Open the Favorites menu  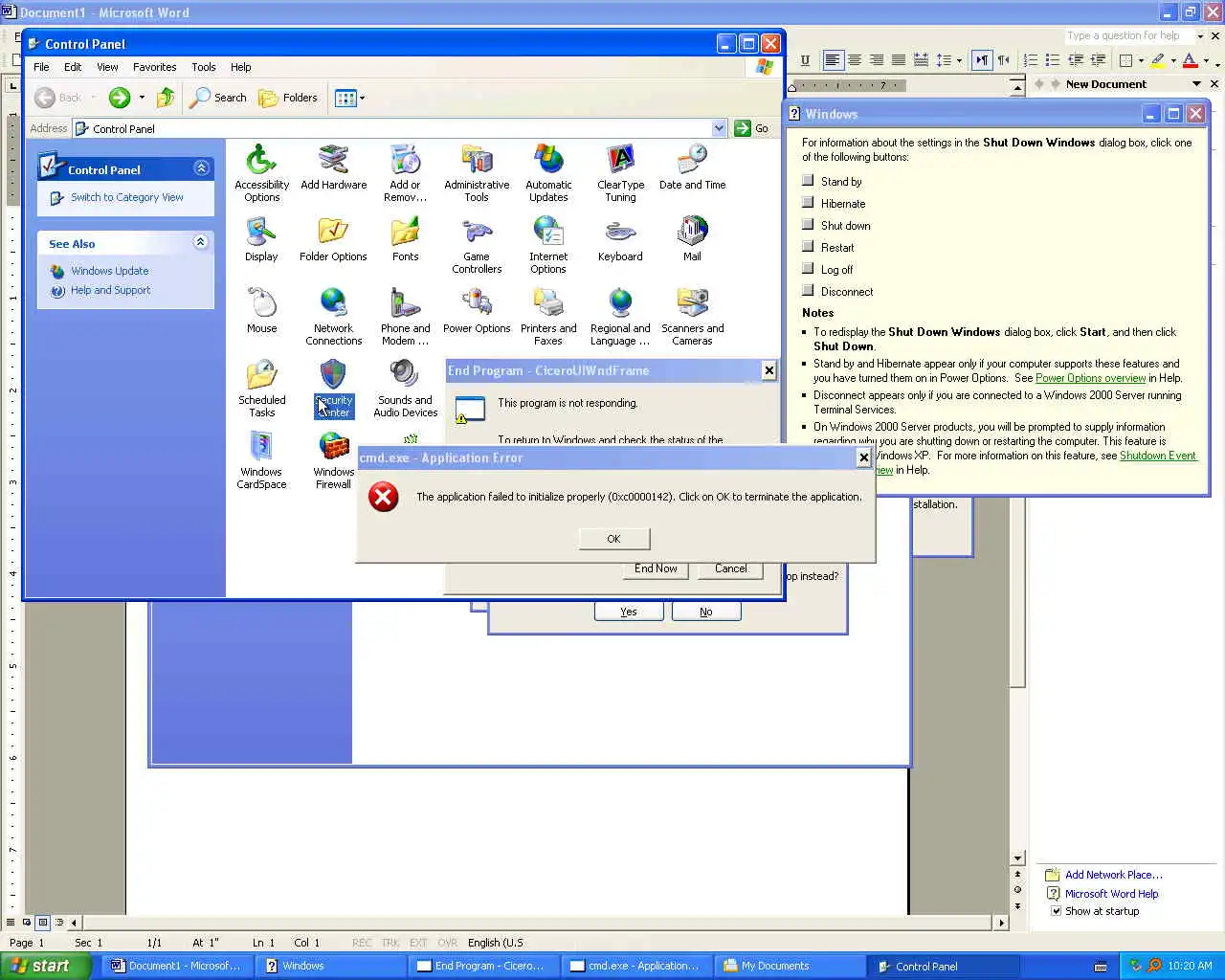[154, 67]
